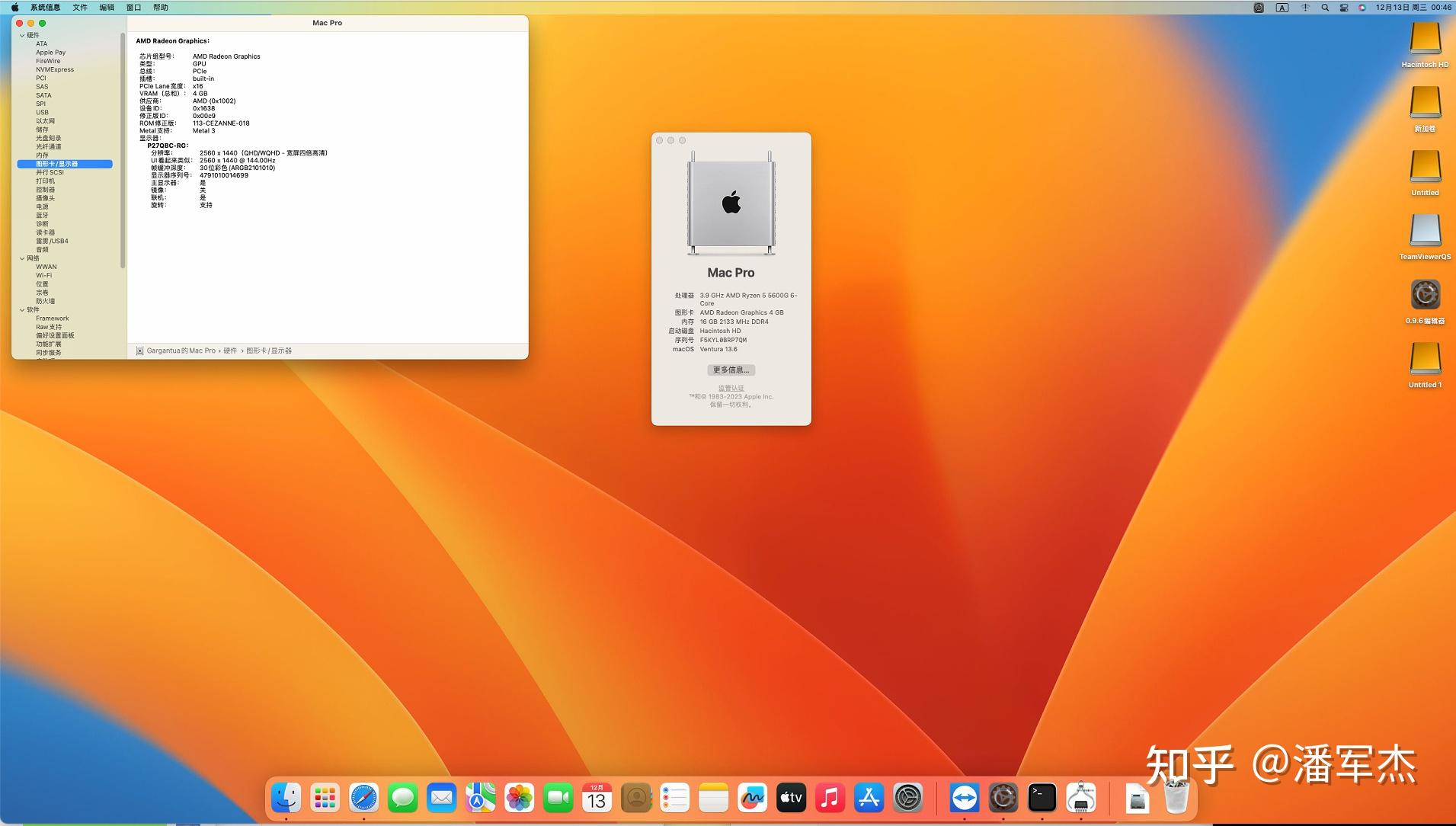Image resolution: width=1456 pixels, height=826 pixels.
Task: Collapse the 硬件 section in sidebar
Action: click(22, 35)
